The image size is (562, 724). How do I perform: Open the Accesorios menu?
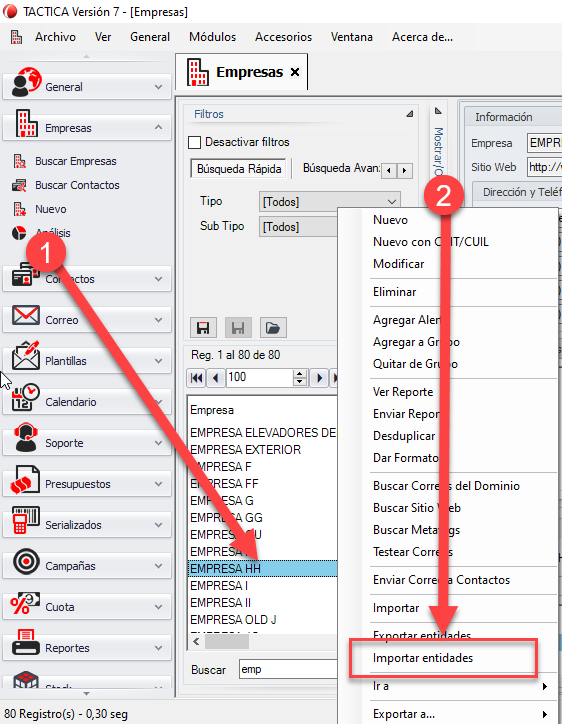[x=284, y=37]
